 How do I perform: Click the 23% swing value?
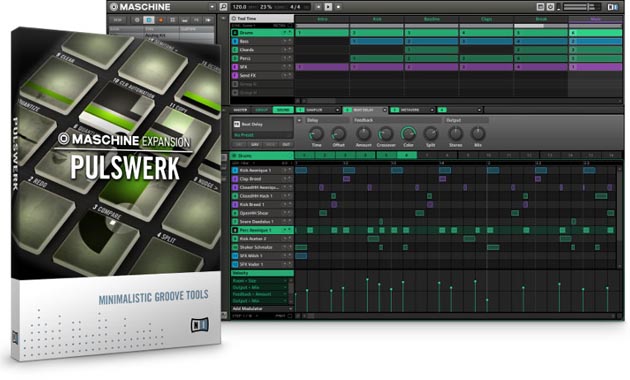pos(266,7)
